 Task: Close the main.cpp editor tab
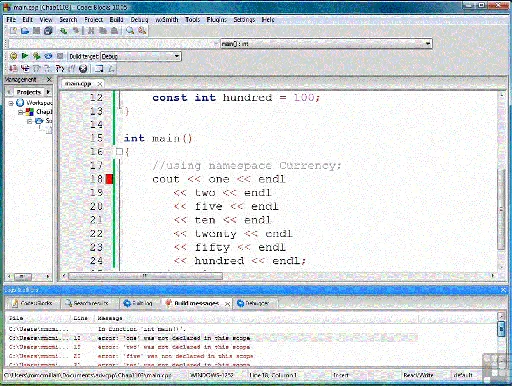pyautogui.click(x=99, y=84)
